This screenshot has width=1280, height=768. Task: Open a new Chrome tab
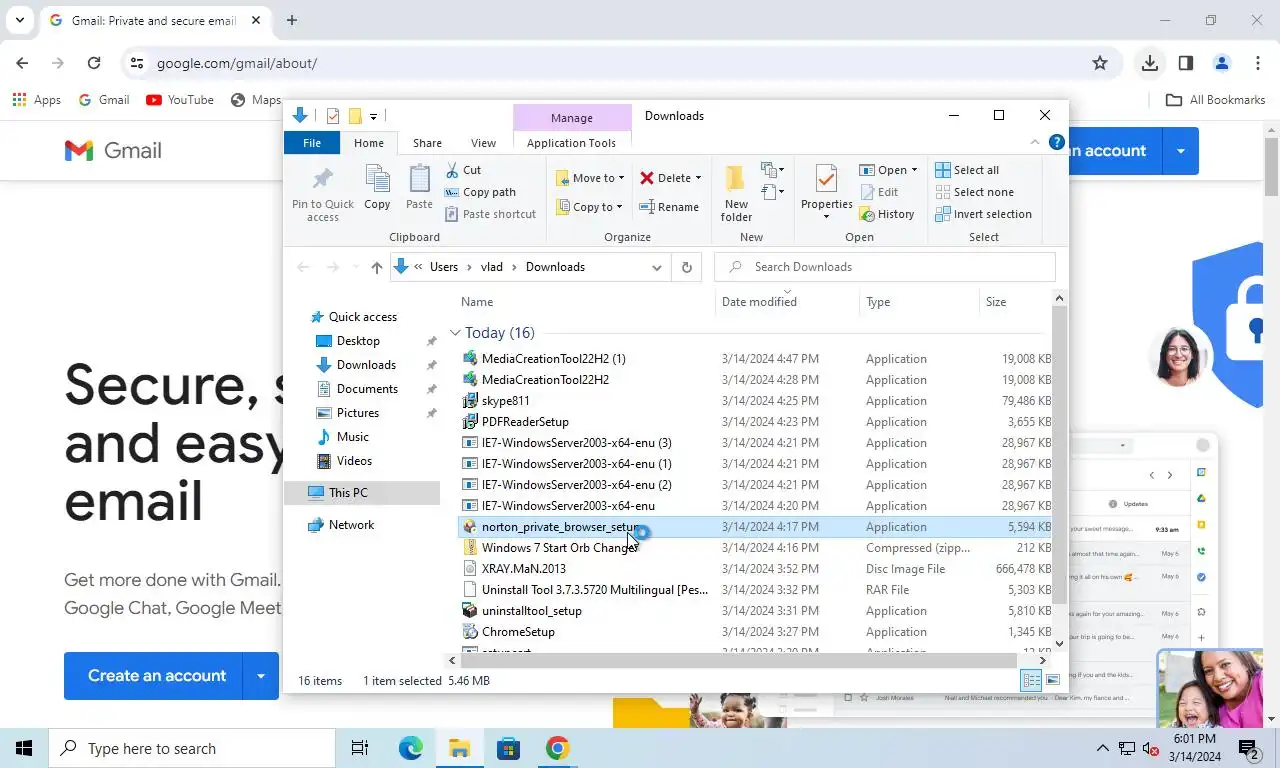point(292,20)
